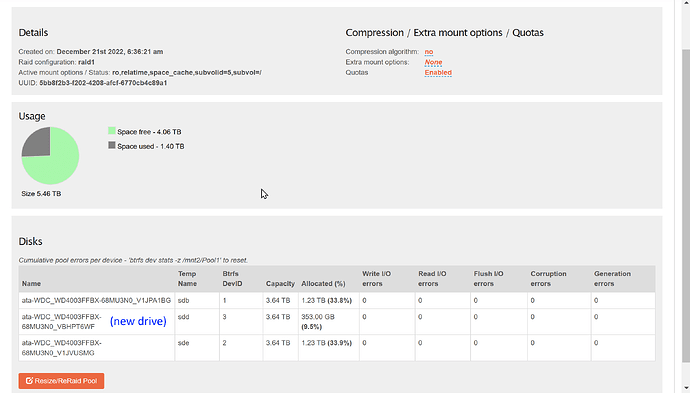Change compression algorithm 'no' link
The height and width of the screenshot is (396, 690).
click(x=429, y=52)
